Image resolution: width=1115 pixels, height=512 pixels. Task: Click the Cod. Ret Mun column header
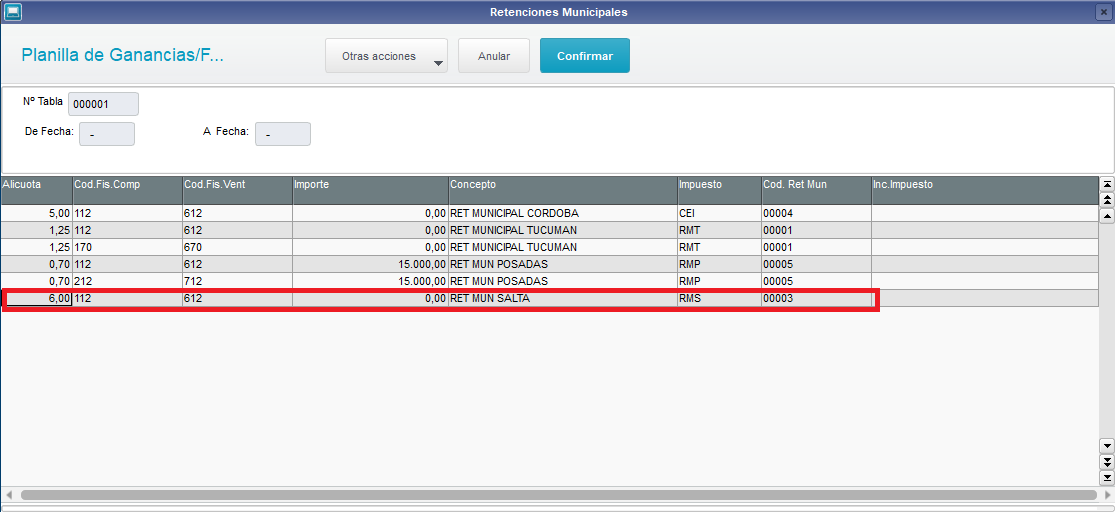coord(816,190)
